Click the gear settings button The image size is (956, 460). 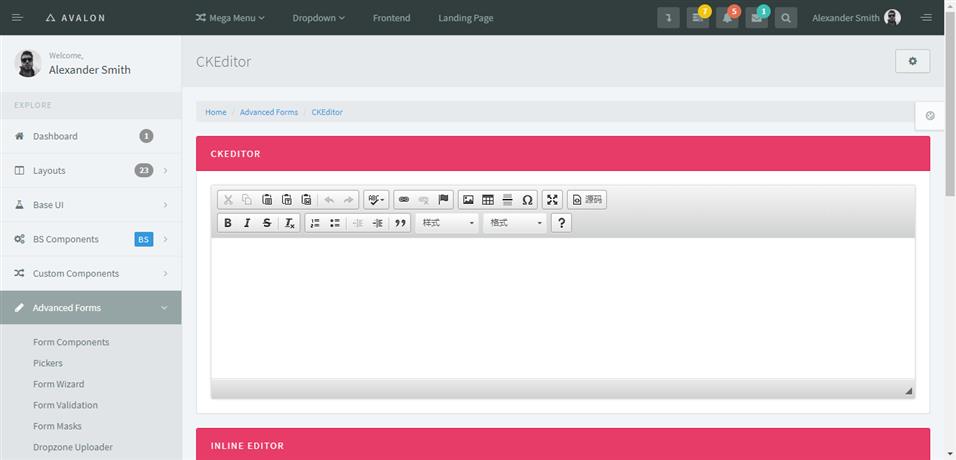[912, 61]
